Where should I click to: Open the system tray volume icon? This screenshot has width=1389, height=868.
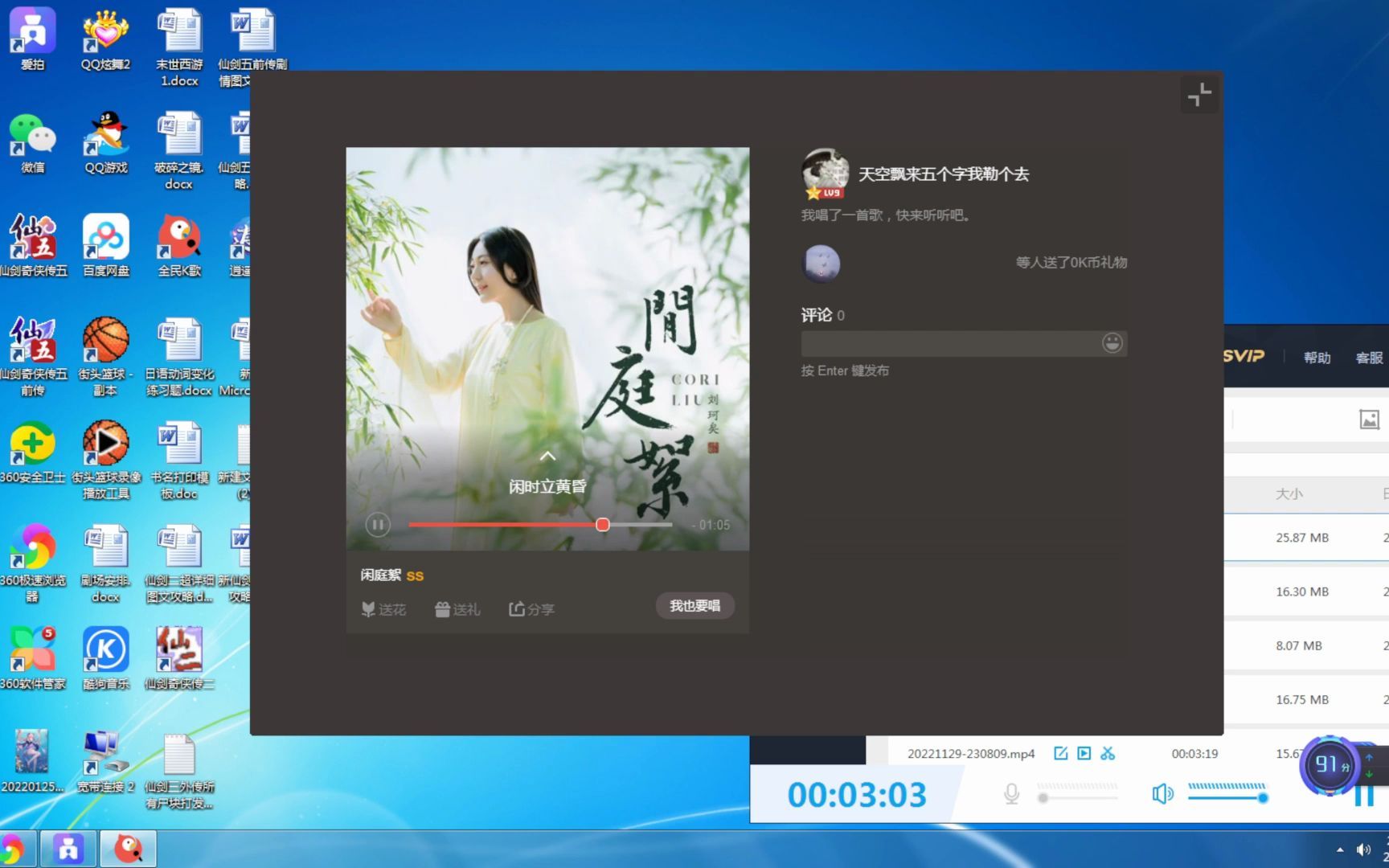(1363, 850)
